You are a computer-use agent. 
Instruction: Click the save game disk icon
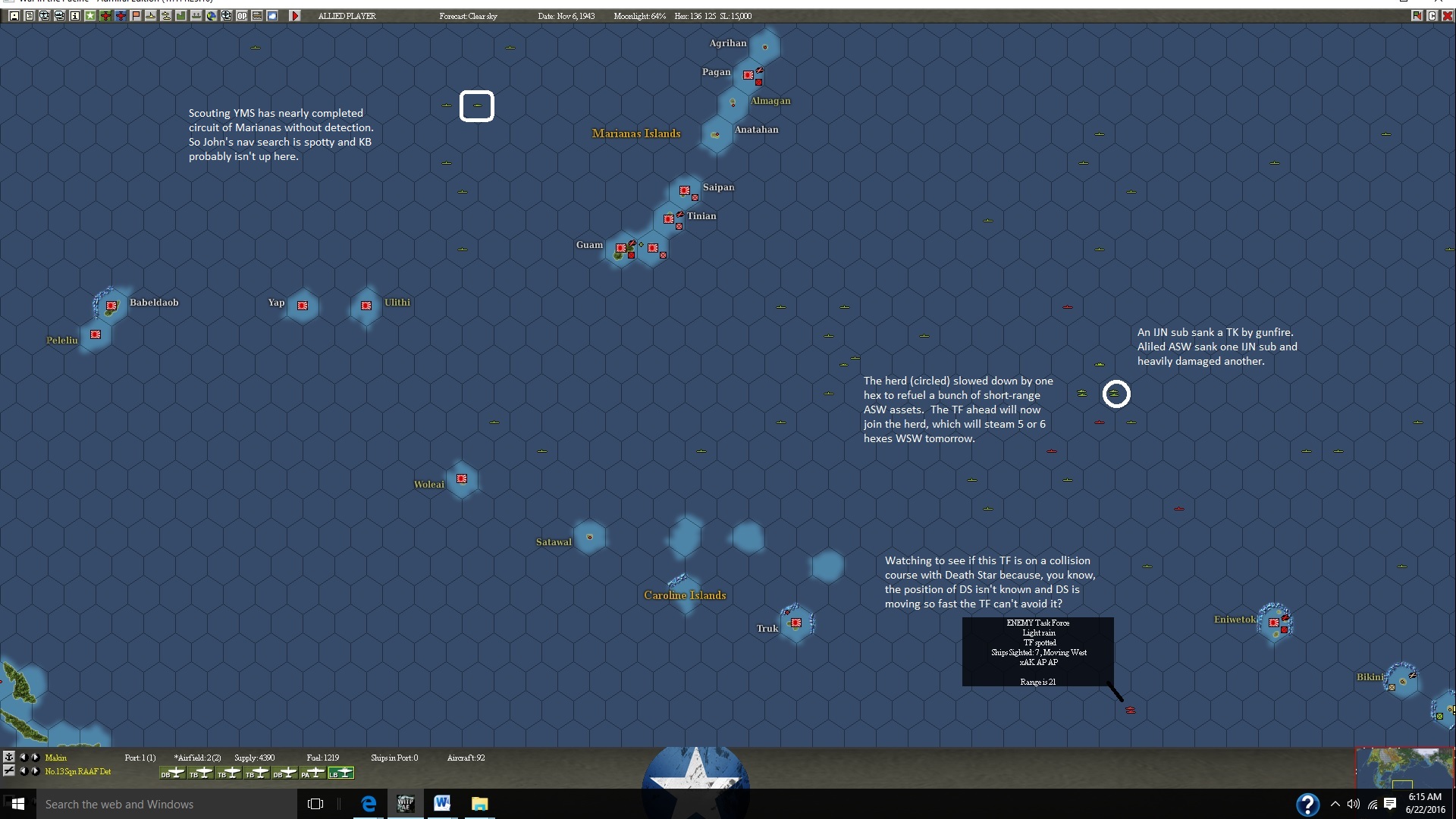[14, 16]
